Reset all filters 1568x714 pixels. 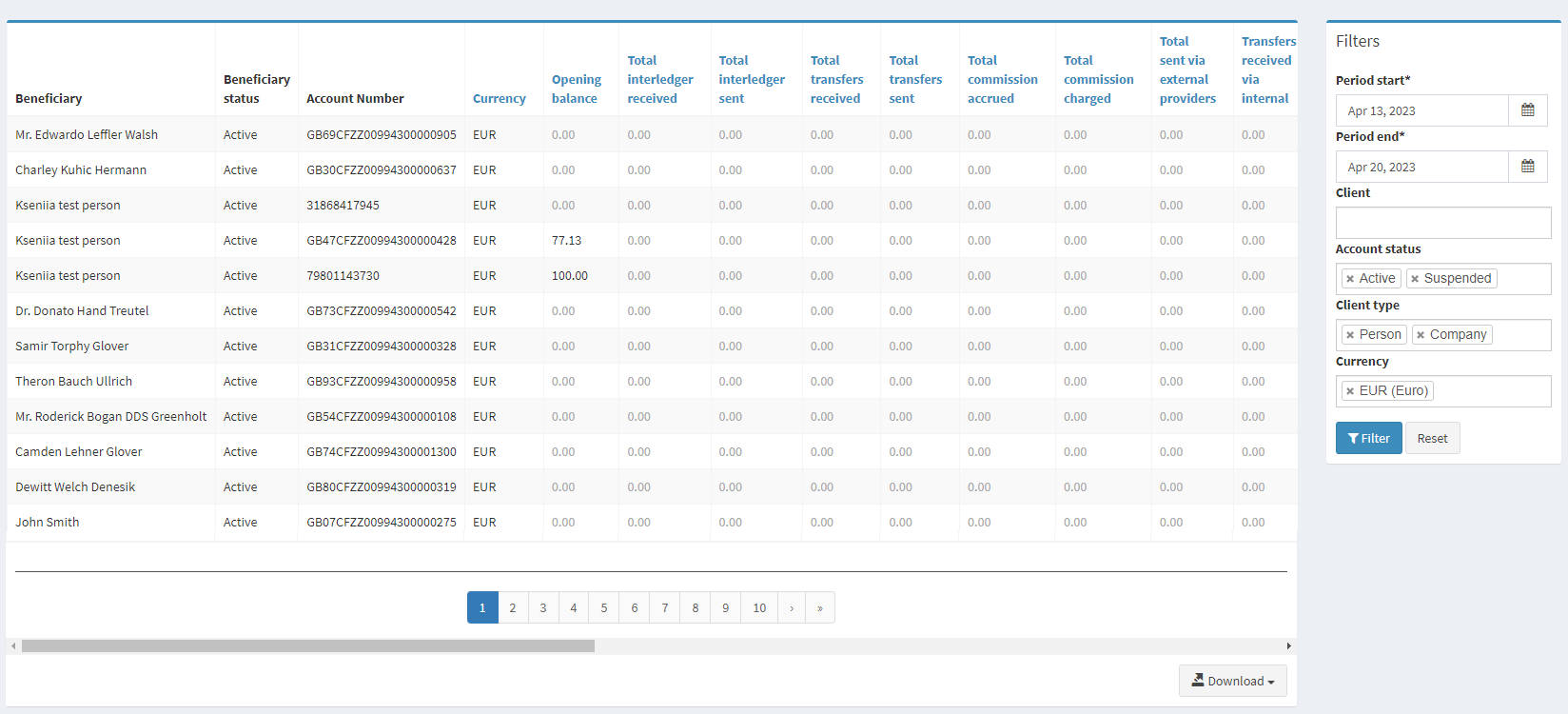pyautogui.click(x=1432, y=438)
